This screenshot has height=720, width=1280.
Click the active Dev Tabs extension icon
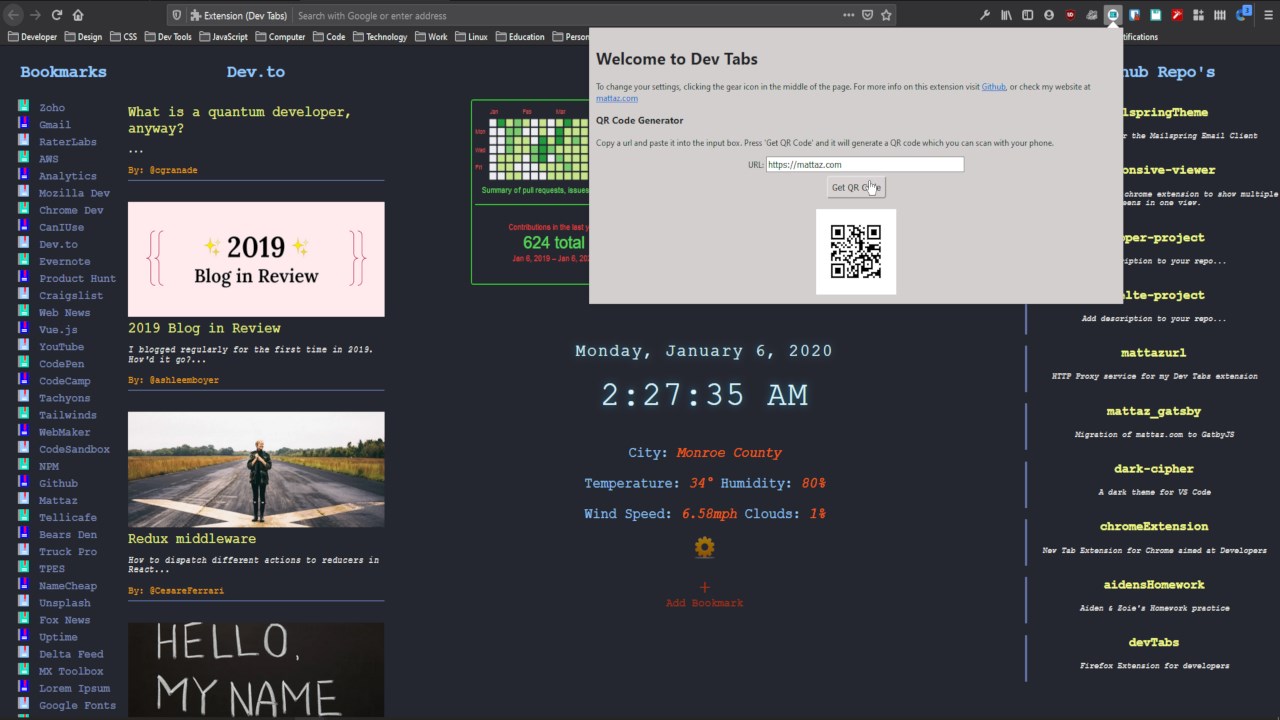point(1113,15)
